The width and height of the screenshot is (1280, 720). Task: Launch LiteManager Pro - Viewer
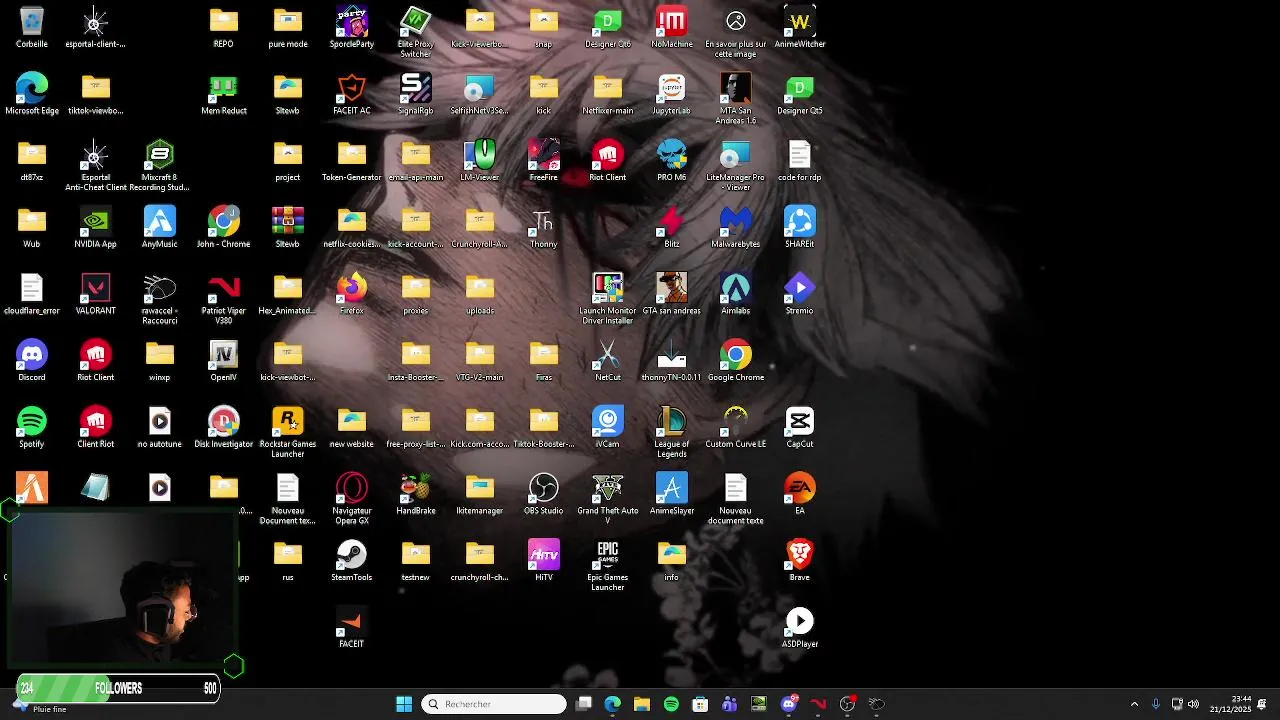(736, 166)
